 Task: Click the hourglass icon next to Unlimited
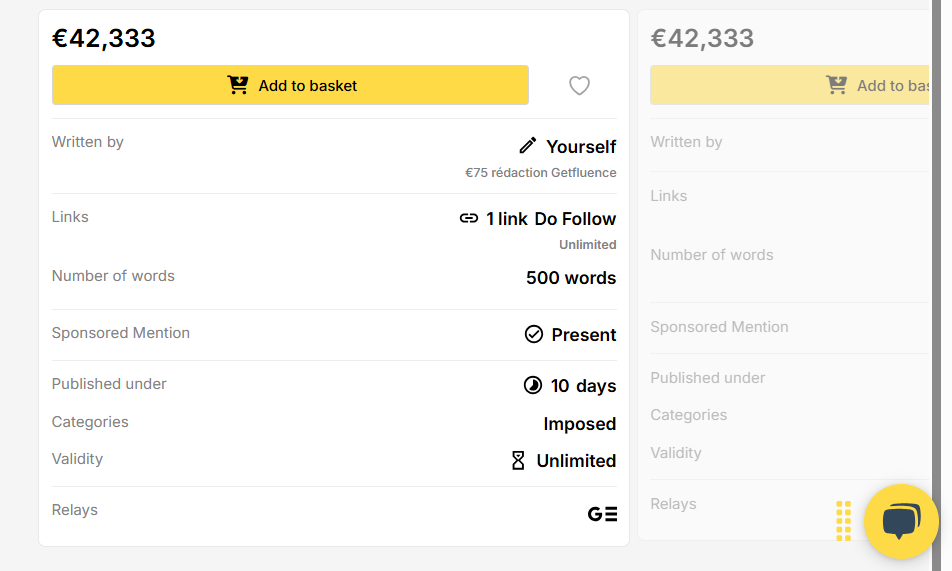point(518,460)
